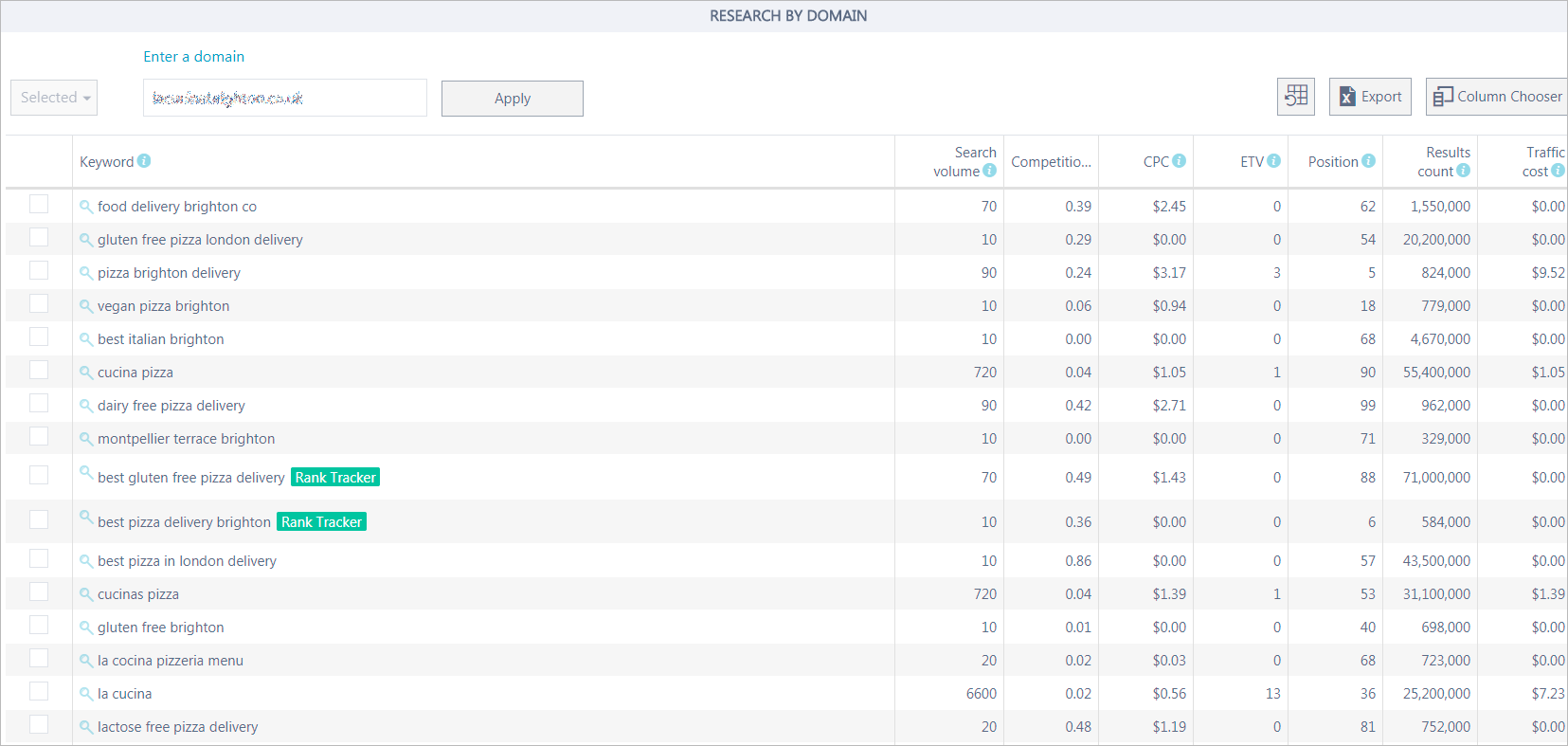Click Rank Tracker badge for best gluten free pizza delivery
Screen dimensions: 1568x746
click(x=335, y=478)
